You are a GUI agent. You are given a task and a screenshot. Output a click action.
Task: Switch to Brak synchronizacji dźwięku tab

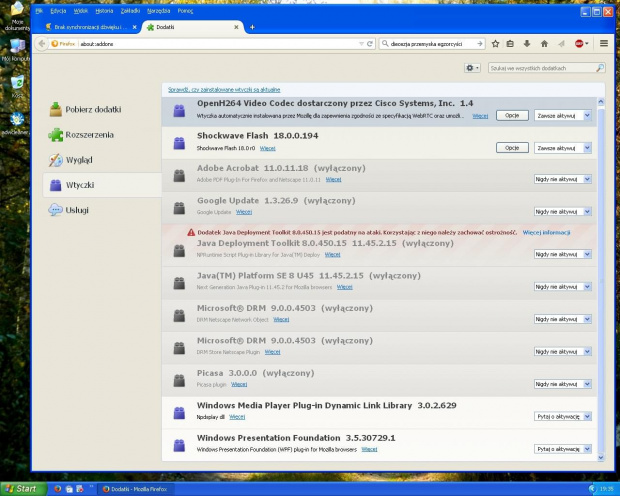tap(91, 27)
